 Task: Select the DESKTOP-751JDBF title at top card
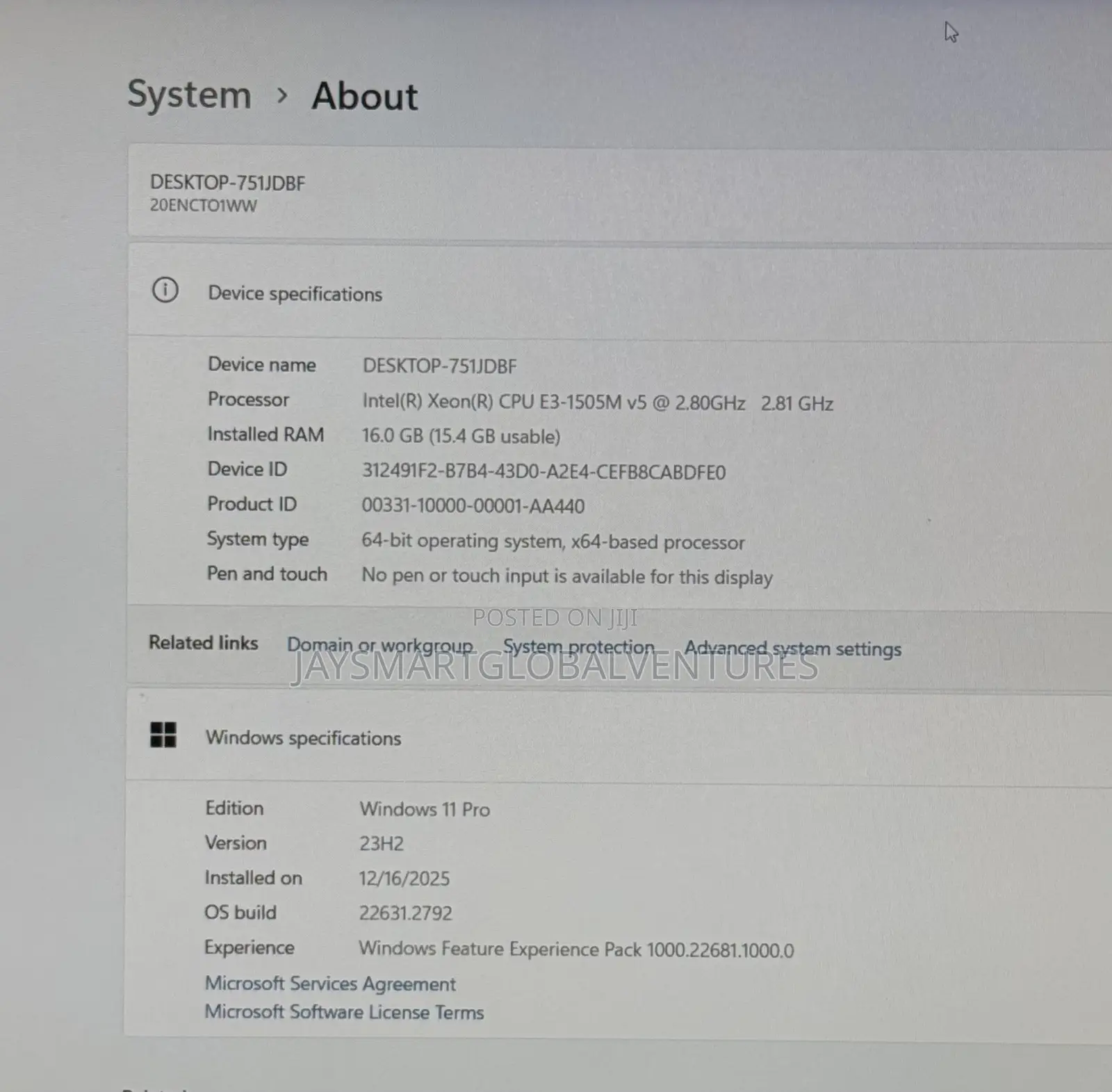pos(227,183)
